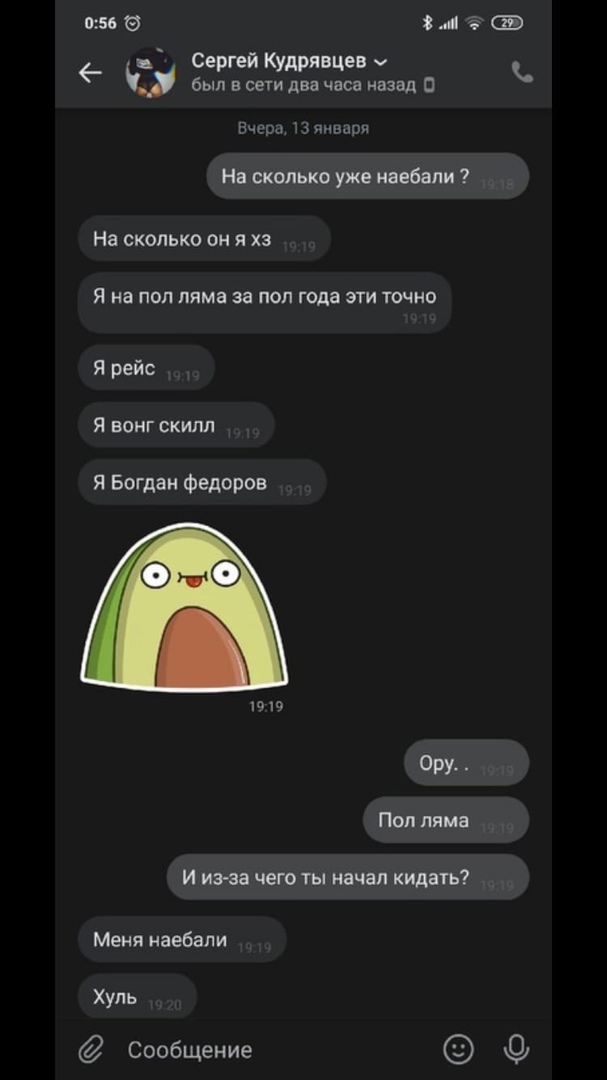Viewport: 607px width, 1080px height.
Task: Select the avocado sticker
Action: pyautogui.click(x=184, y=607)
